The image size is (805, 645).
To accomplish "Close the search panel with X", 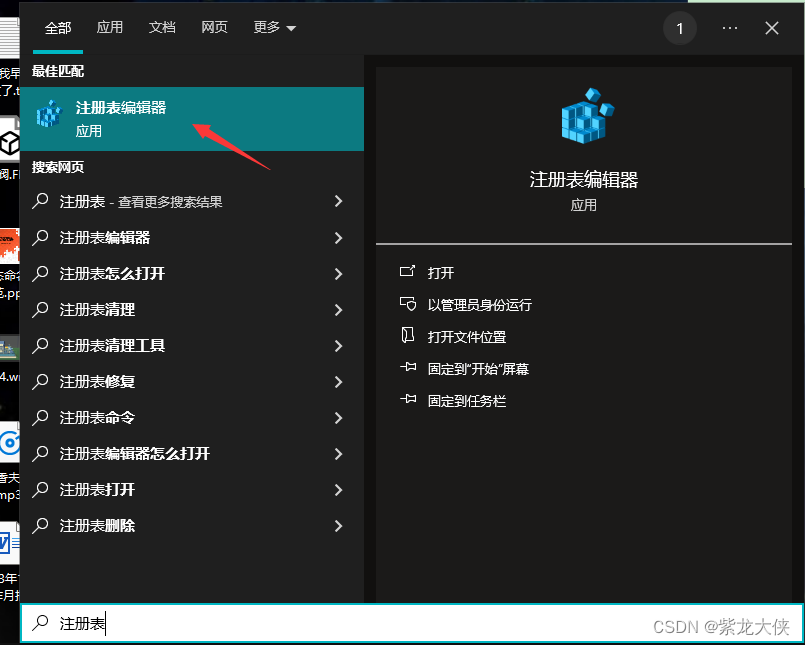I will click(x=772, y=28).
